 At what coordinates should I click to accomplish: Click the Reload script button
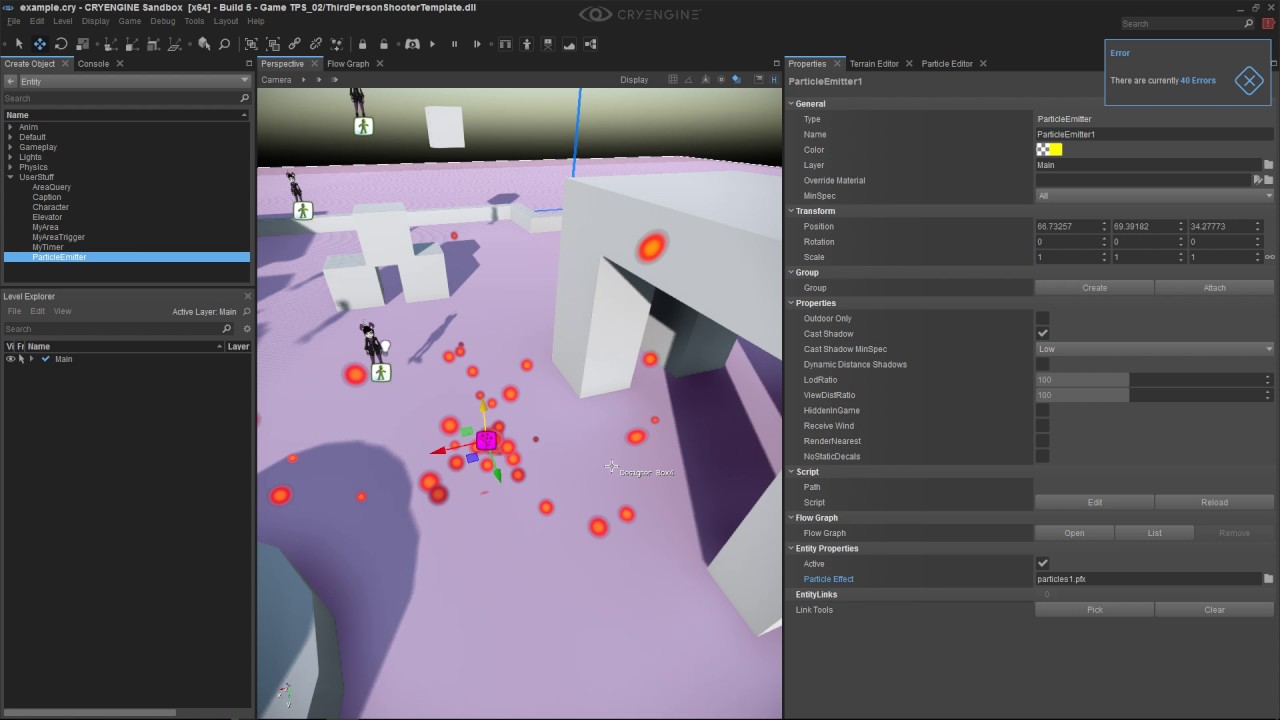[1214, 502]
